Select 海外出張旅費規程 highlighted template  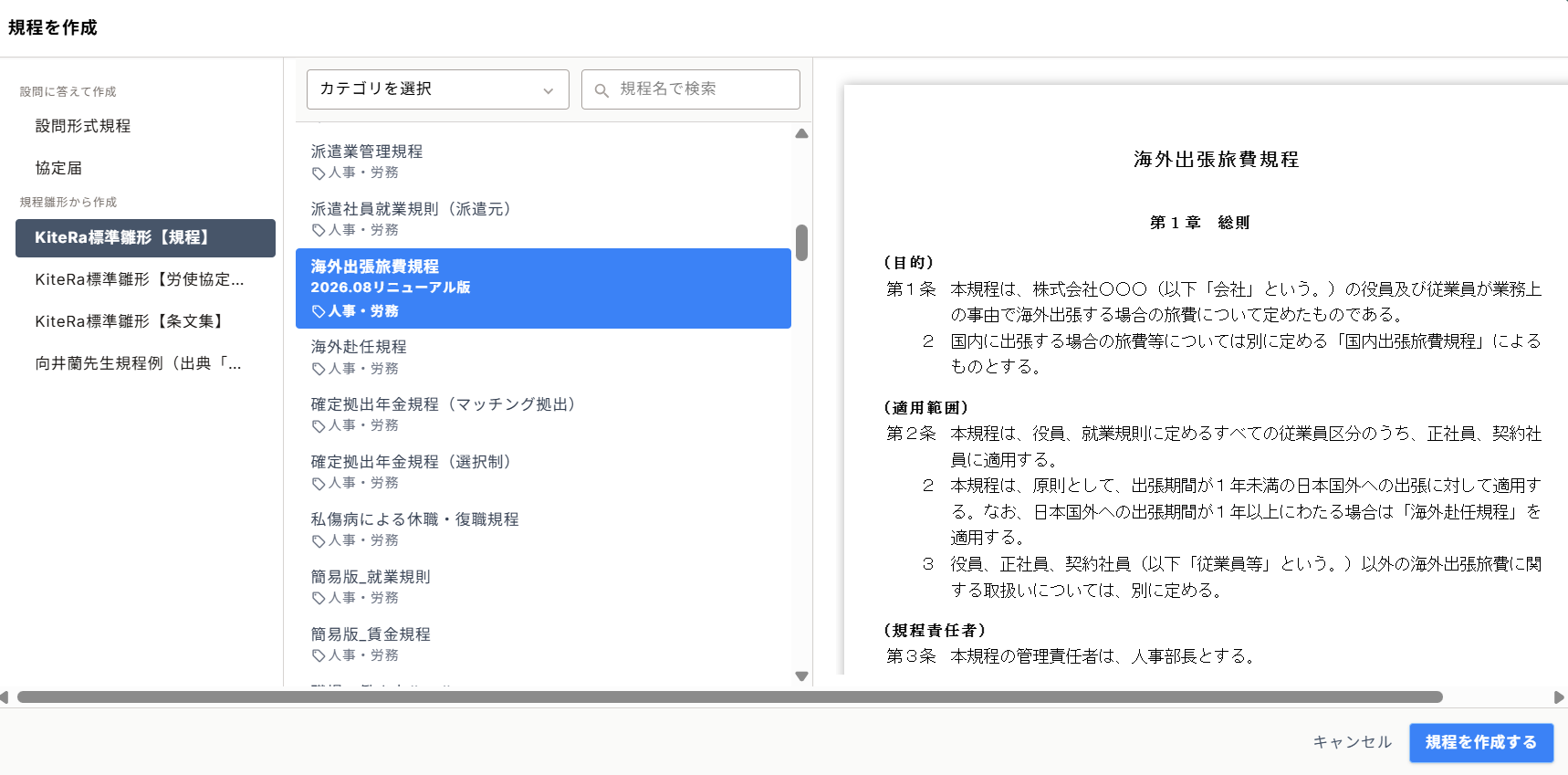[543, 288]
